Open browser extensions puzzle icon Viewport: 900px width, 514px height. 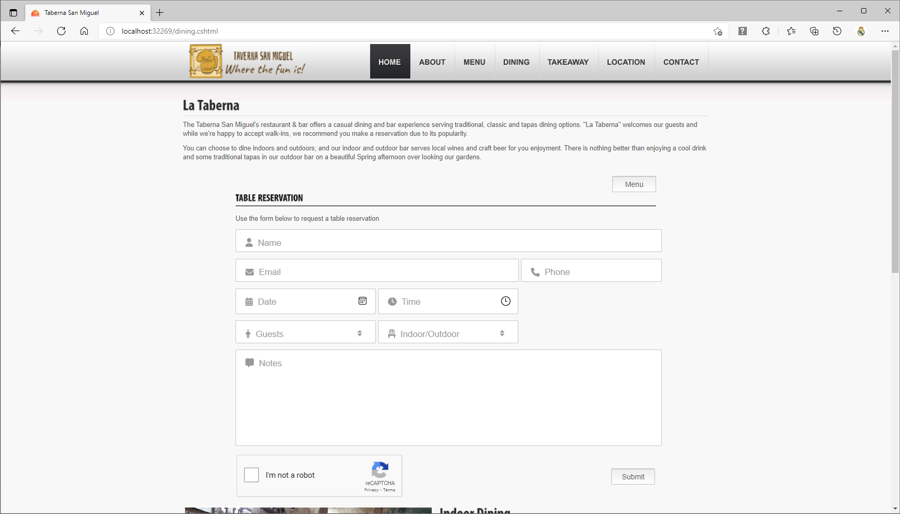pos(766,31)
